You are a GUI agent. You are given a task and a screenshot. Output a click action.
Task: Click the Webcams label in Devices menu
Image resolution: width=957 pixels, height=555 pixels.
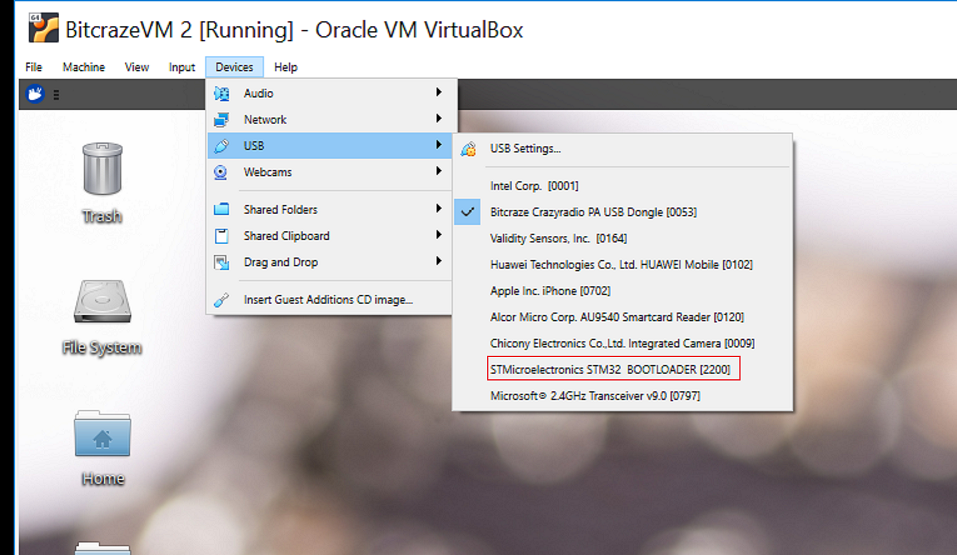267,172
